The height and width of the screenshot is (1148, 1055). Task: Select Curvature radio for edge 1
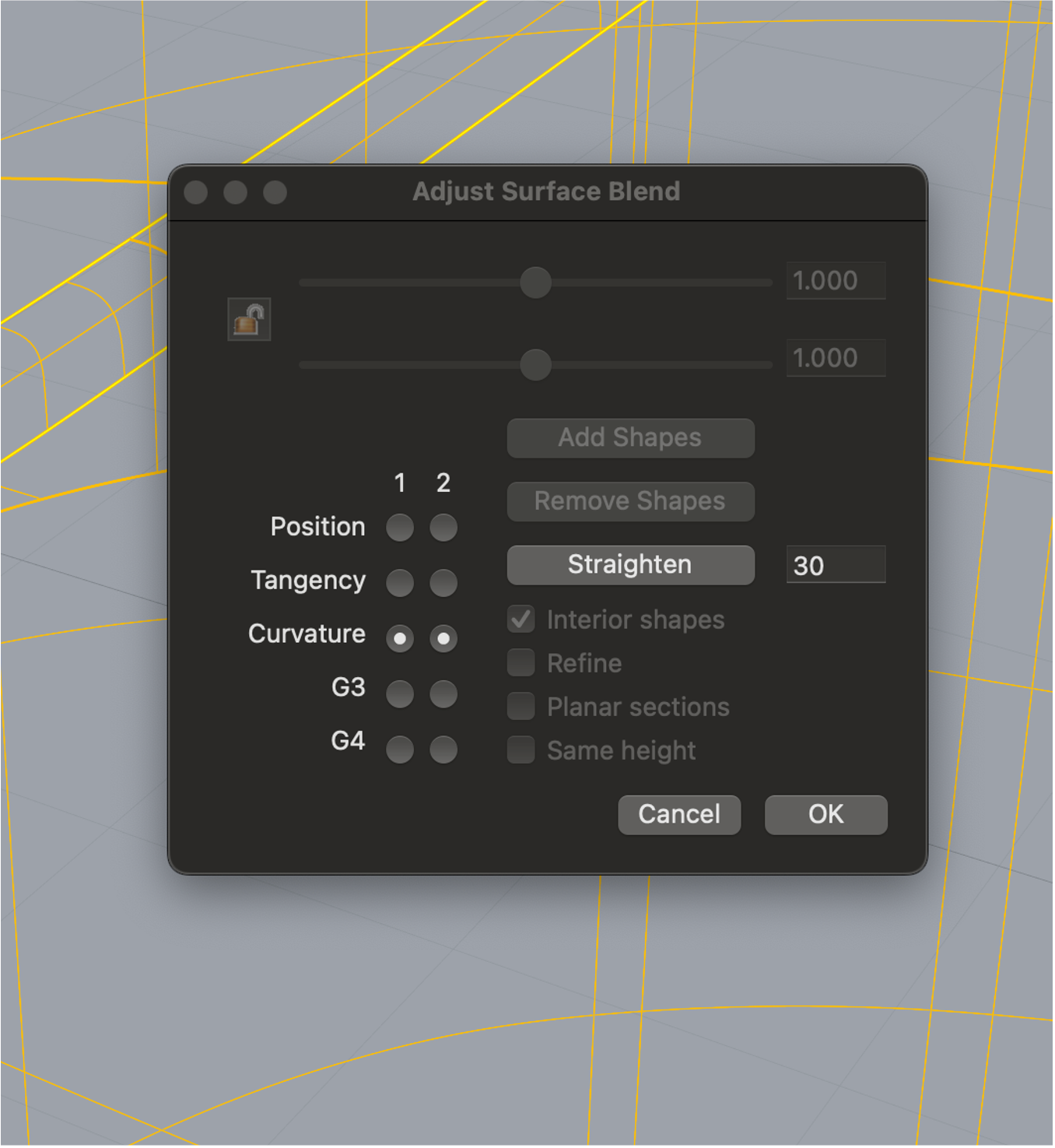tap(400, 639)
